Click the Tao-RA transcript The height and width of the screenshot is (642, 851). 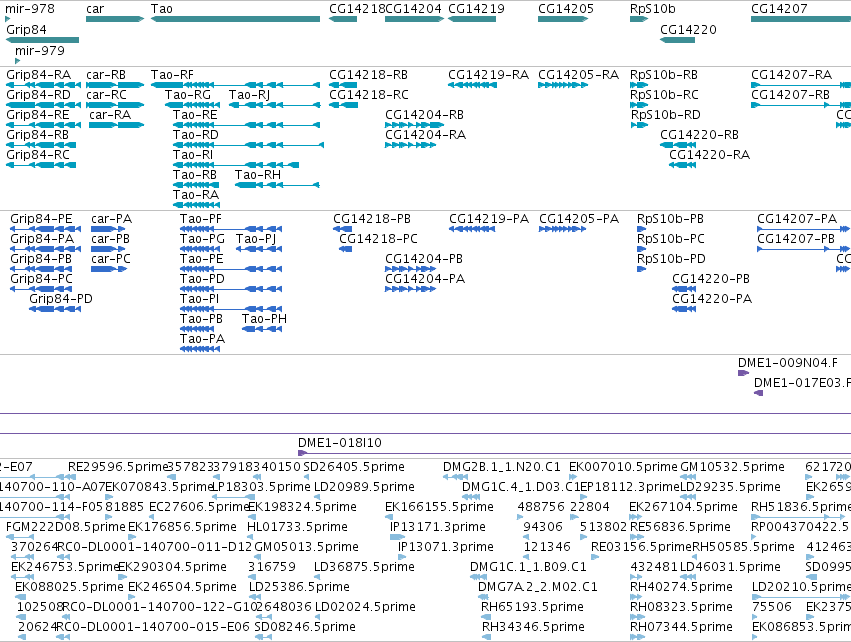click(x=196, y=205)
